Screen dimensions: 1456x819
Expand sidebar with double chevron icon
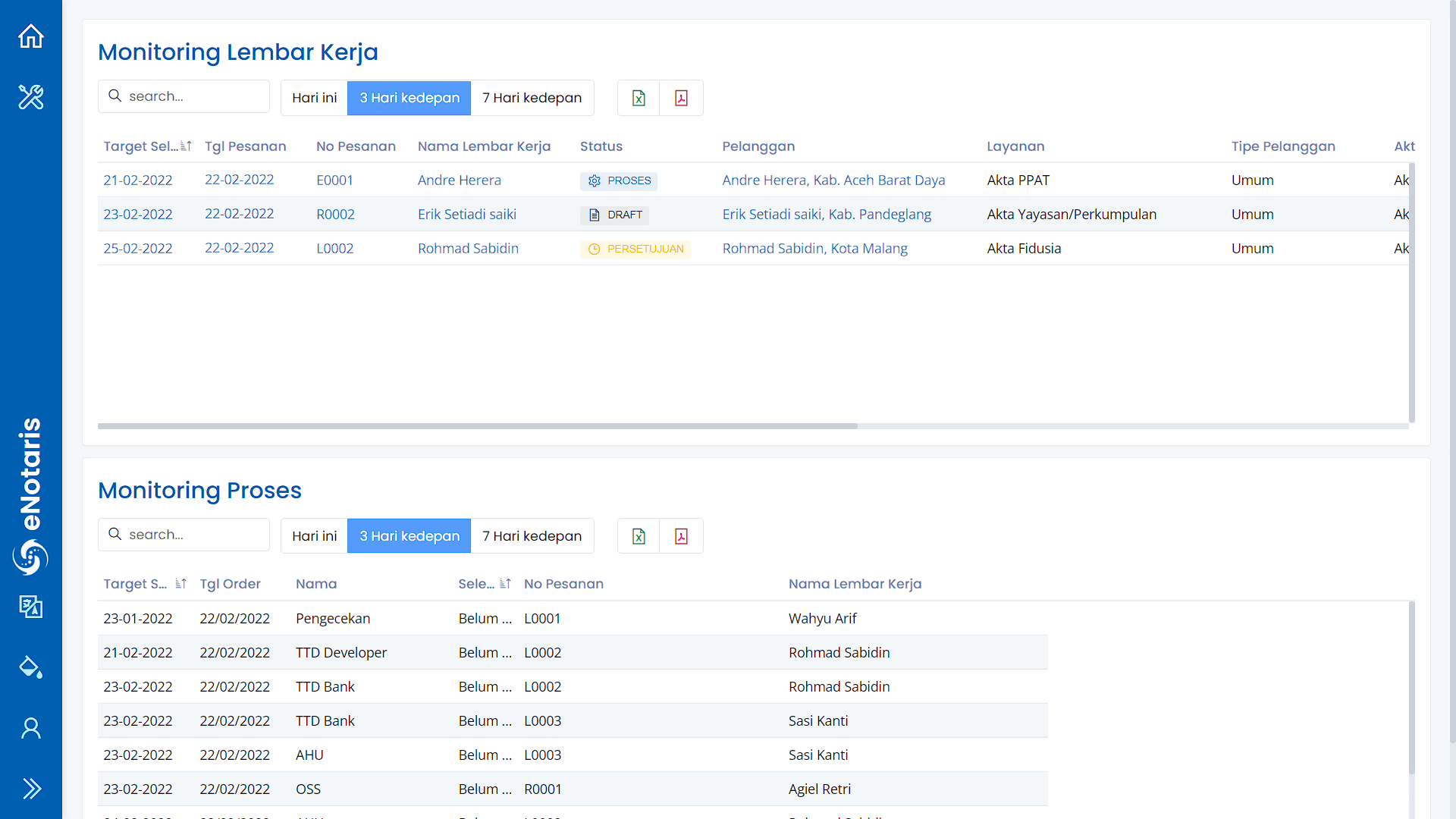click(x=31, y=789)
